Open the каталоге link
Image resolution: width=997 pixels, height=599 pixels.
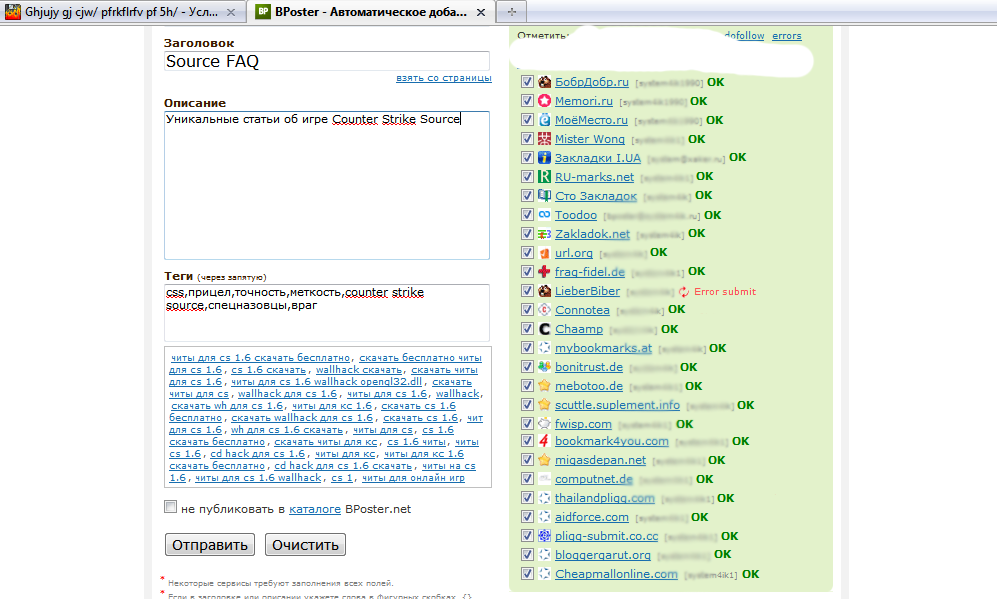[315, 509]
